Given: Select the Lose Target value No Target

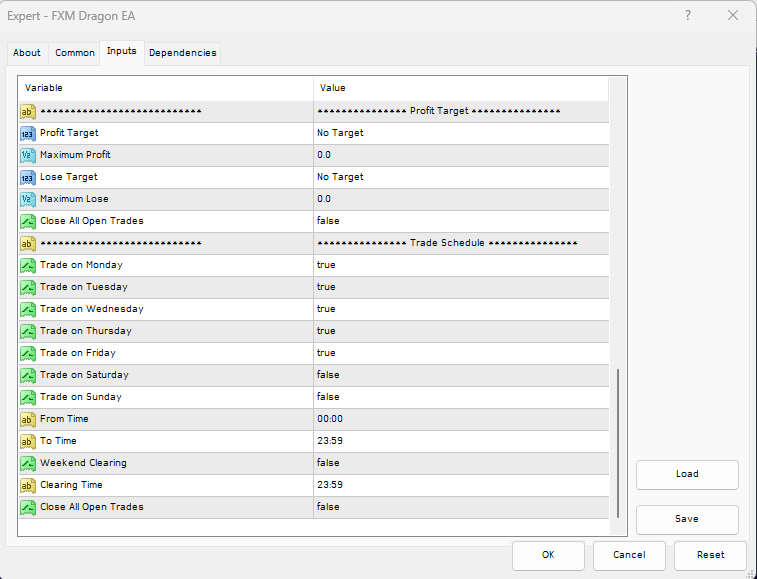Looking at the screenshot, I should coord(340,177).
